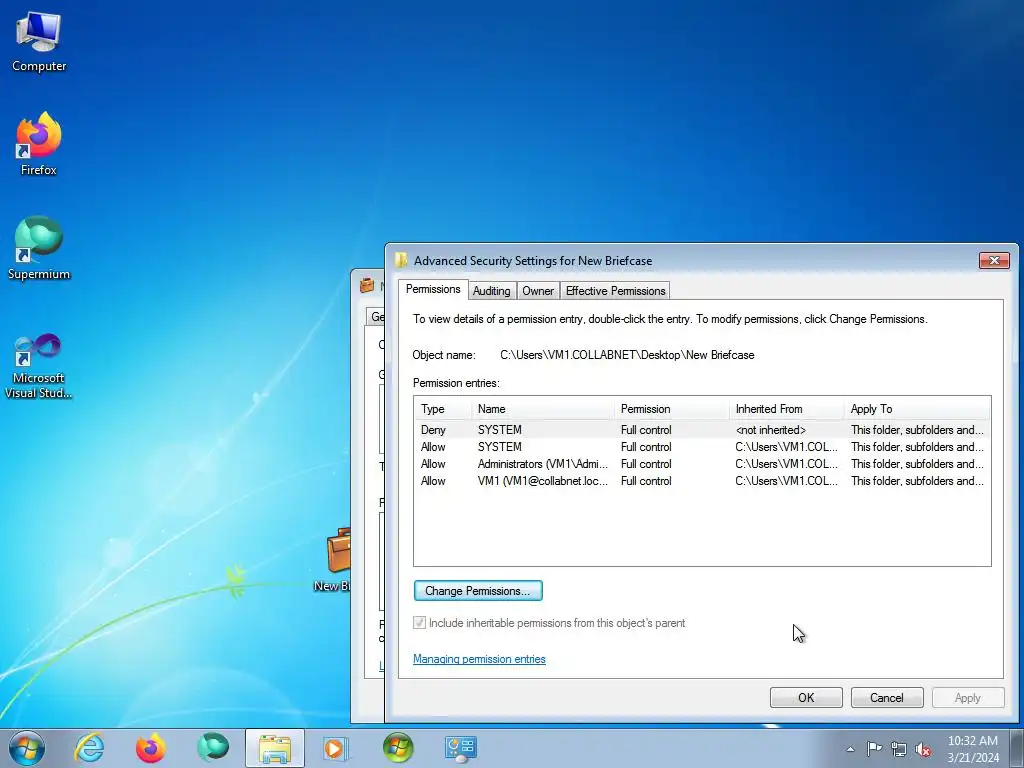The width and height of the screenshot is (1024, 768).
Task: Sort by the Type column header
Action: click(x=443, y=409)
